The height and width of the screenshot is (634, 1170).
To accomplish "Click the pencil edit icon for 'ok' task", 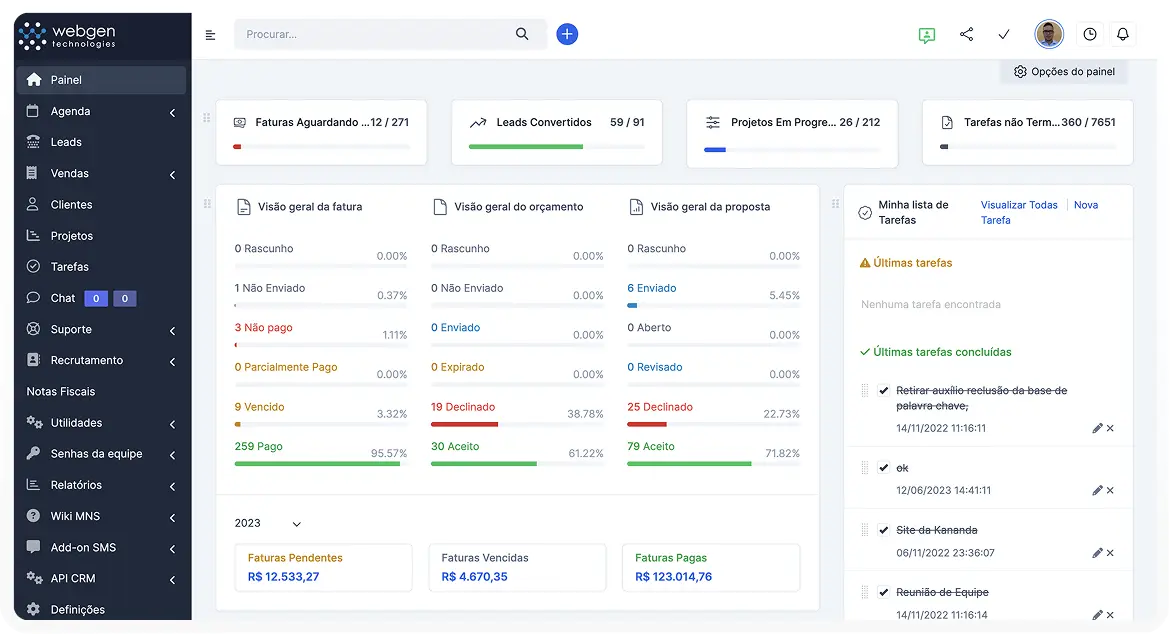I will tap(1097, 490).
